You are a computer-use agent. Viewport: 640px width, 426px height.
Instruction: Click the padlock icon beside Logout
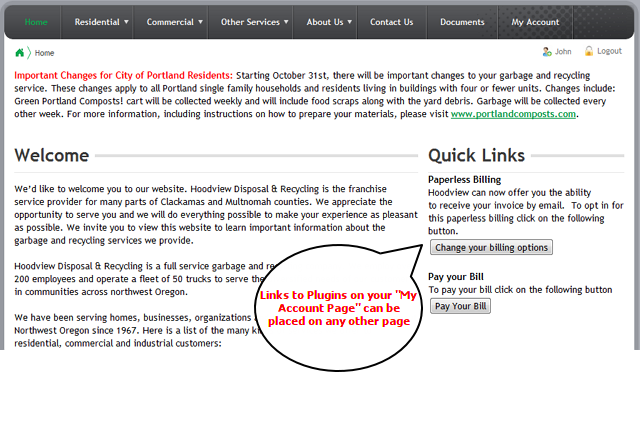(x=589, y=51)
